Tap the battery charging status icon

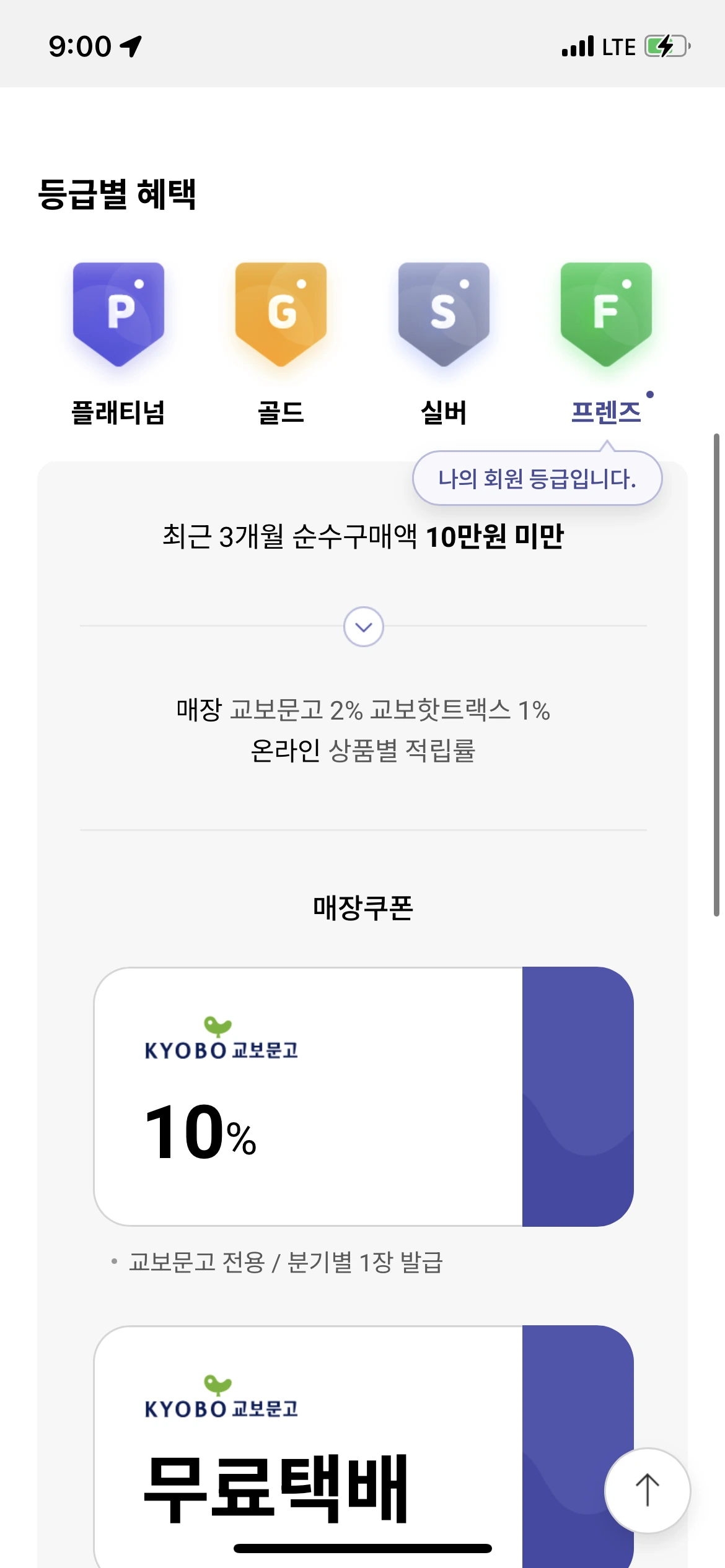click(667, 46)
